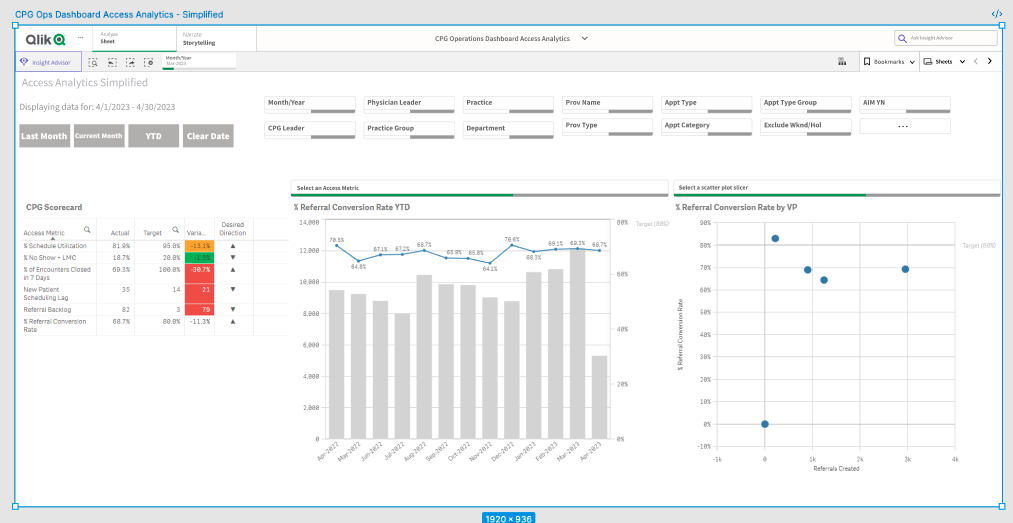
Task: Open the Month/Year filter pane
Action: coord(310,104)
